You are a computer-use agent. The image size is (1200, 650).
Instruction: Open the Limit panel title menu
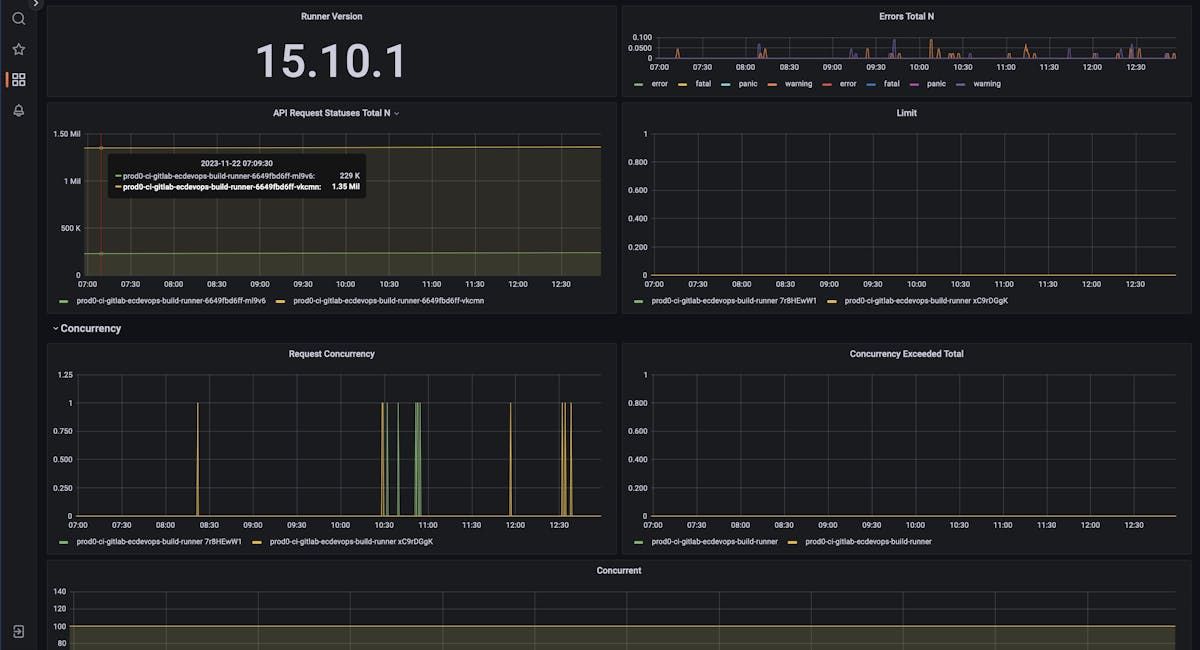[x=906, y=113]
